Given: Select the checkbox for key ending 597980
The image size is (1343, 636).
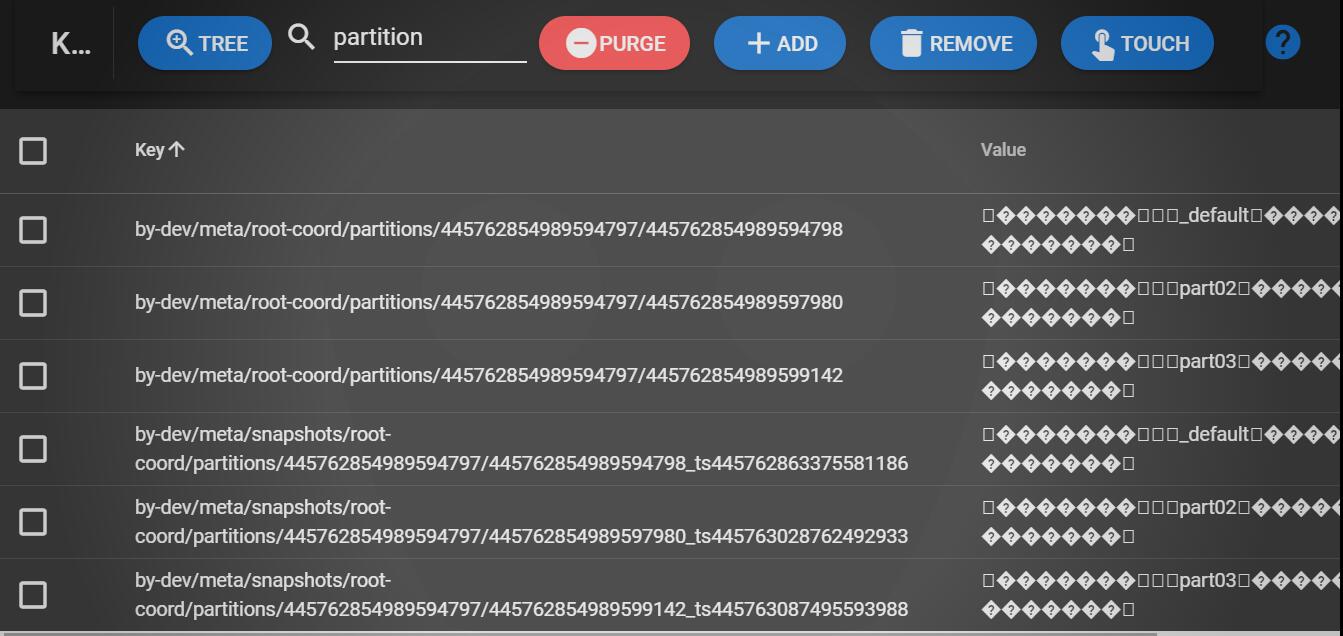Looking at the screenshot, I should pyautogui.click(x=33, y=303).
